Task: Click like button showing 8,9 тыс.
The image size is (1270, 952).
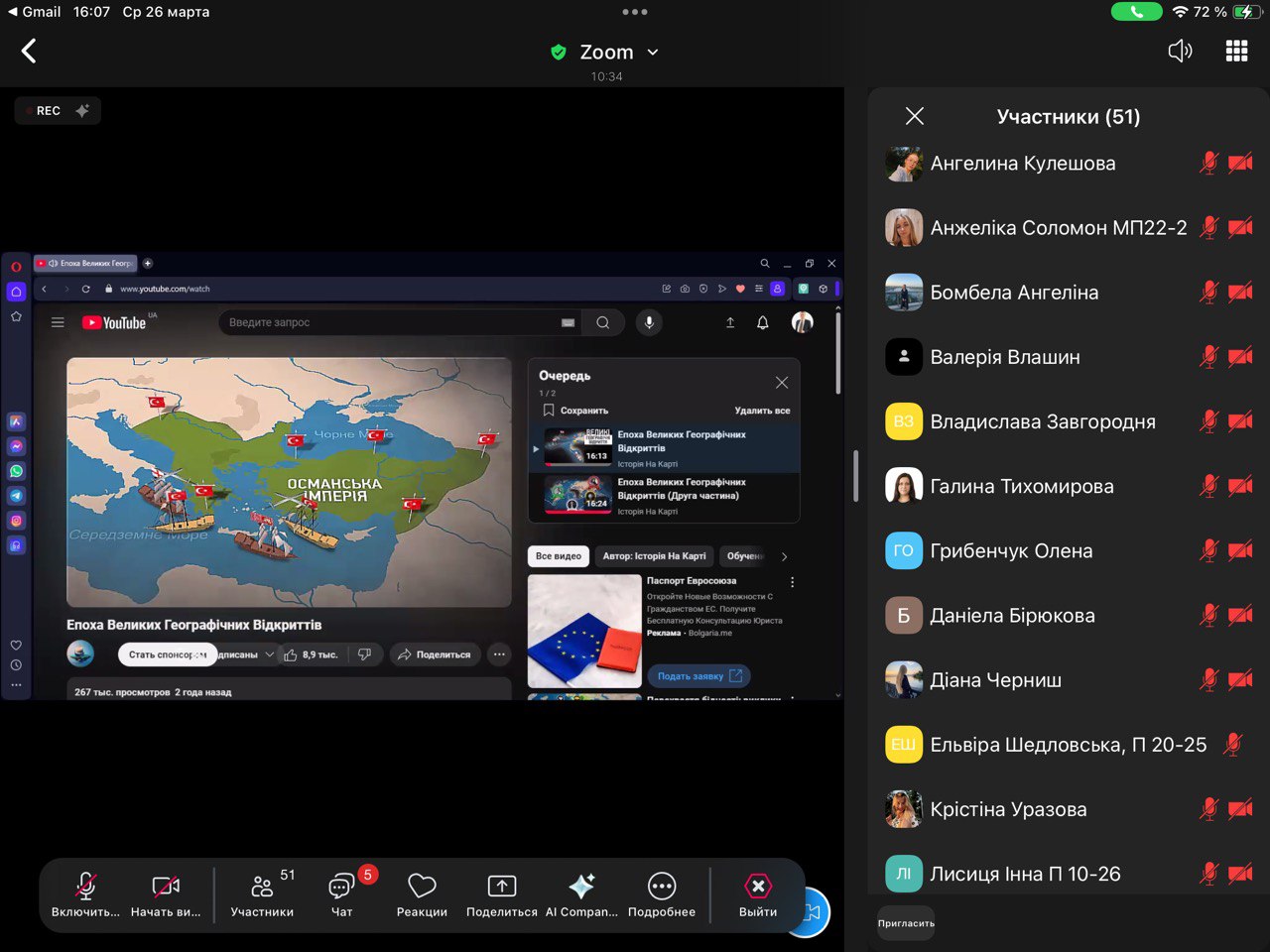Action: point(311,654)
